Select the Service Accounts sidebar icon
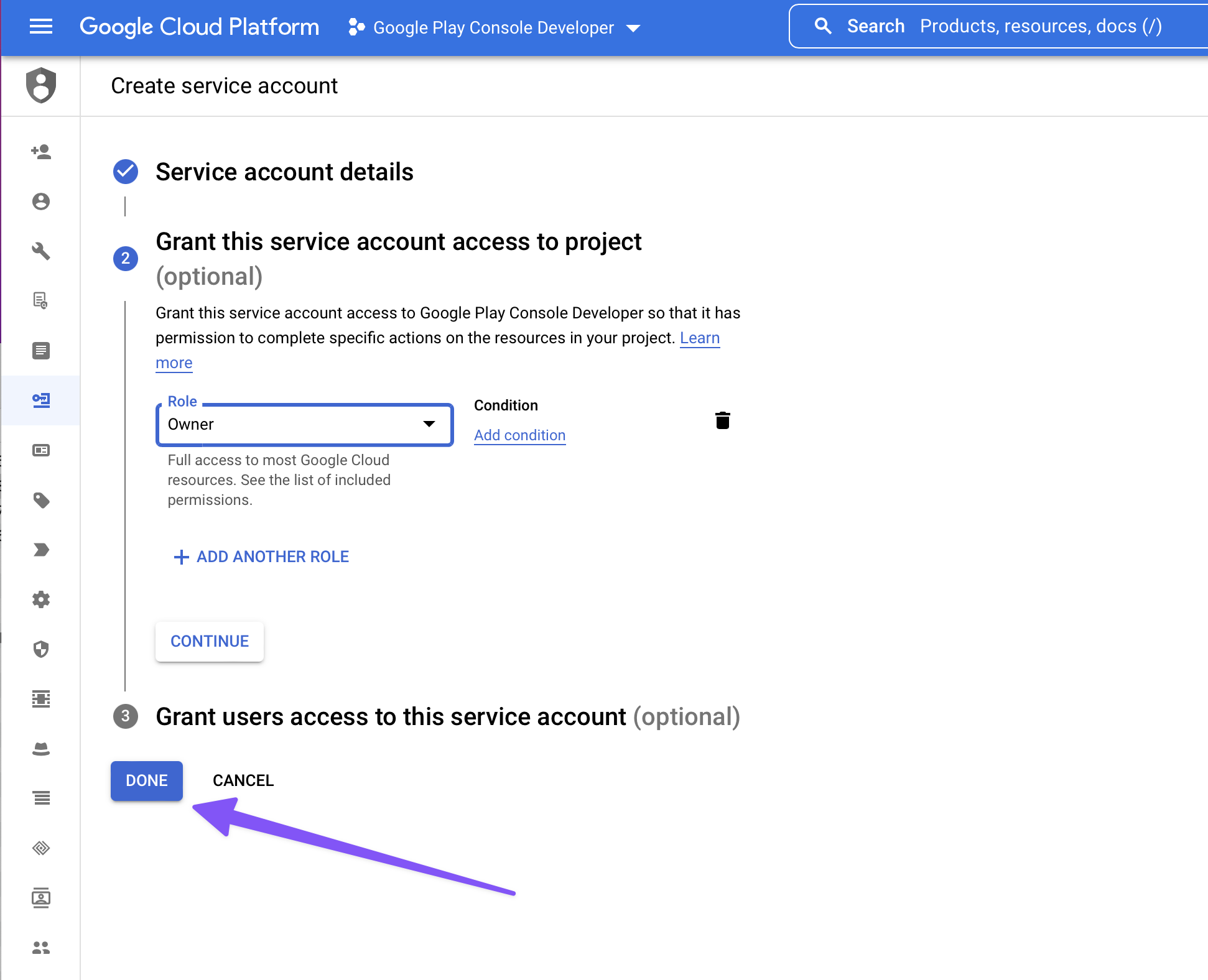1208x980 pixels. click(x=41, y=400)
